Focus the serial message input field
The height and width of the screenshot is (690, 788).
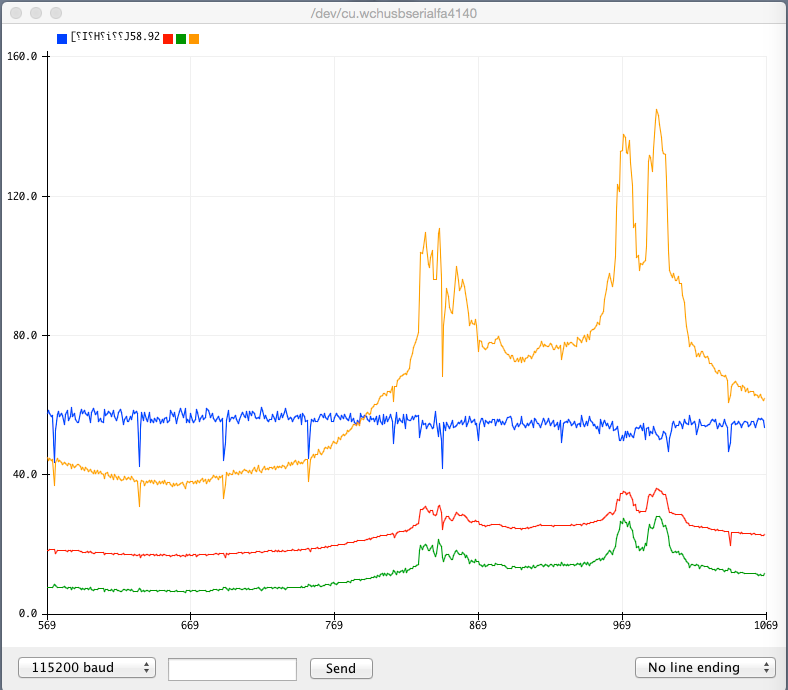(232, 668)
